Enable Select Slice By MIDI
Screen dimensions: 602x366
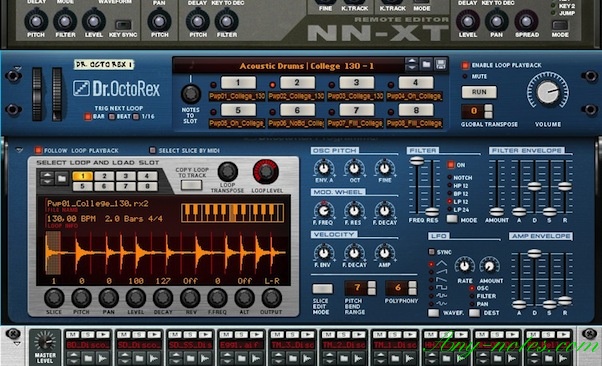pos(152,150)
